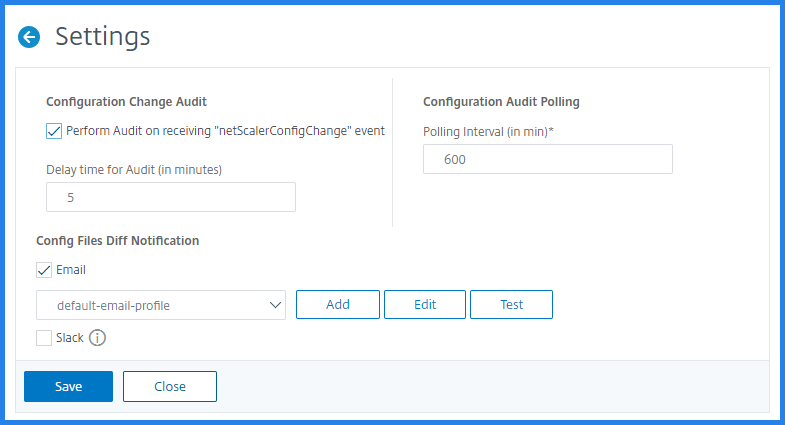Screen dimensions: 785x425
Task: Save the audit settings
Action: tap(69, 386)
